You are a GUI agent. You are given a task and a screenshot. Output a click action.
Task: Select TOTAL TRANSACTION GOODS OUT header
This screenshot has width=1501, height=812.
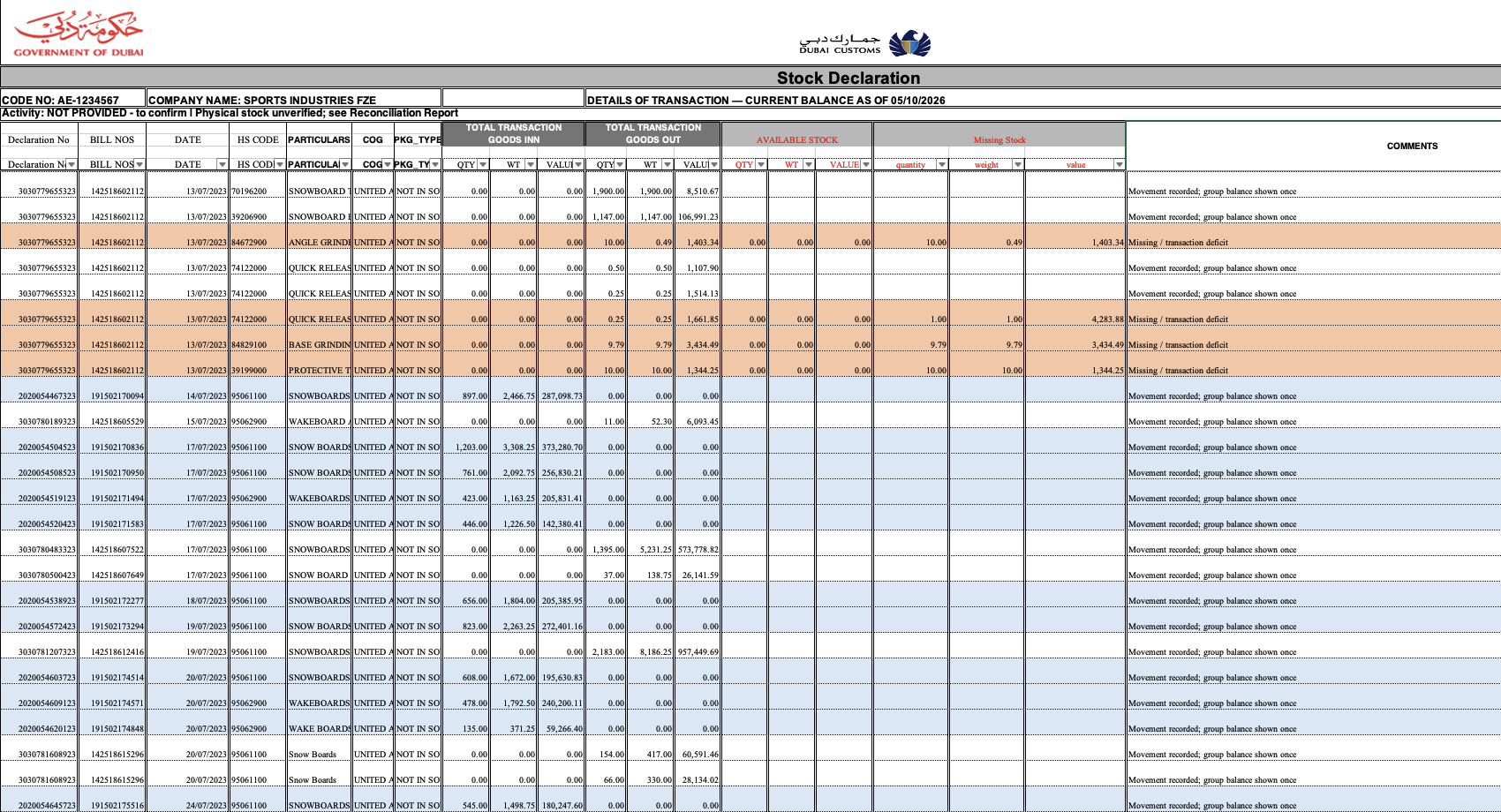(653, 133)
